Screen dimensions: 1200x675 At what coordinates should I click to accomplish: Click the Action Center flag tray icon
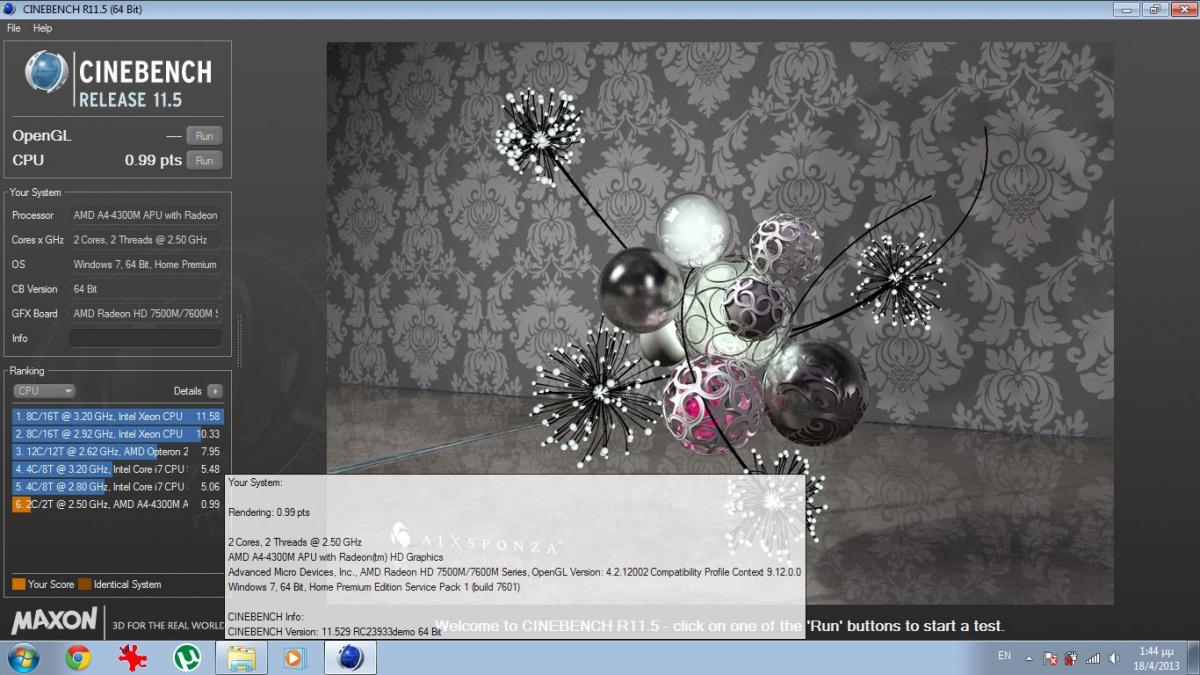(x=1052, y=658)
